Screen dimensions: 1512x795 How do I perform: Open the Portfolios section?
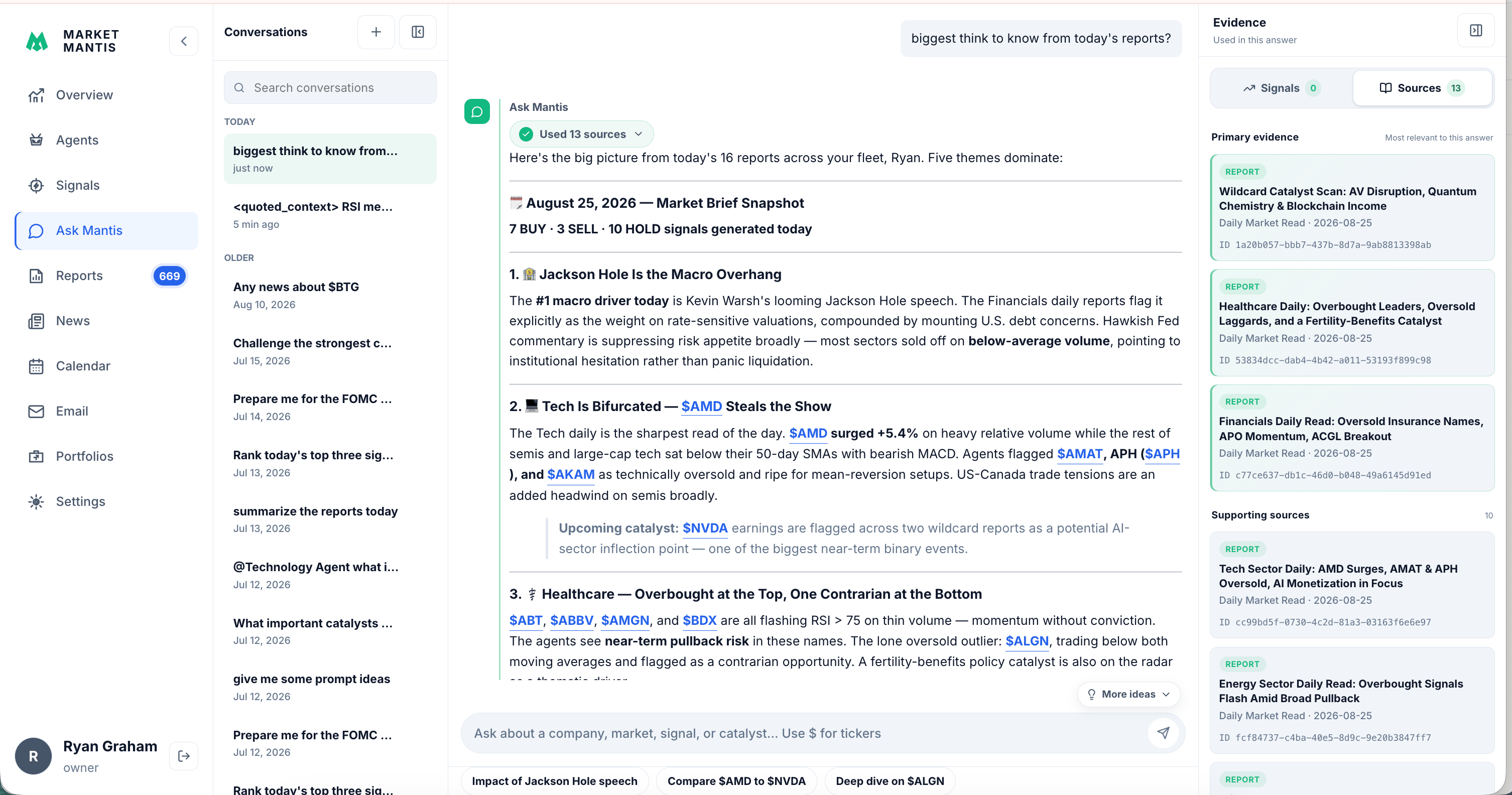[x=107, y=456]
